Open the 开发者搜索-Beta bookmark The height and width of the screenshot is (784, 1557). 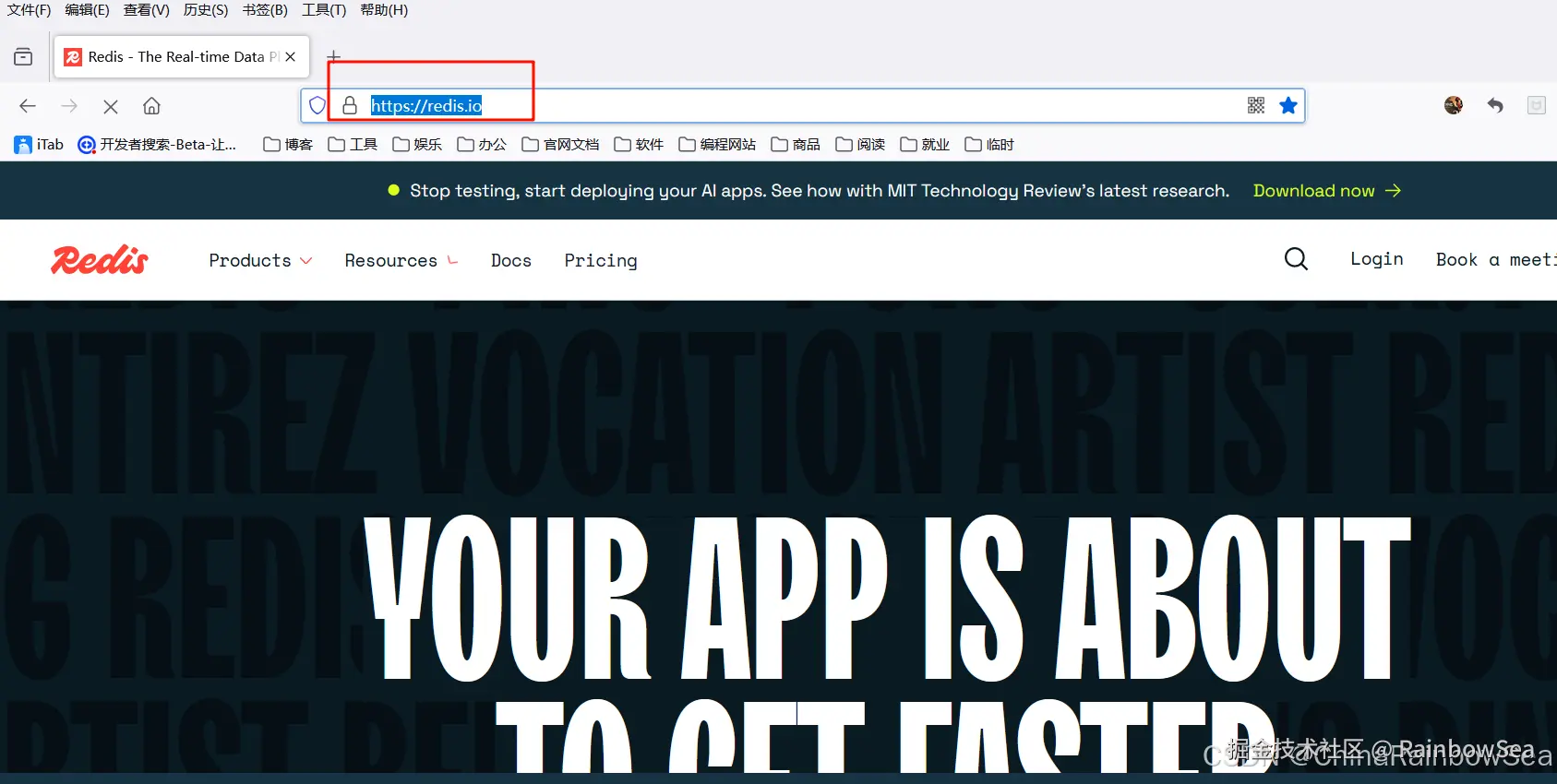tap(157, 145)
